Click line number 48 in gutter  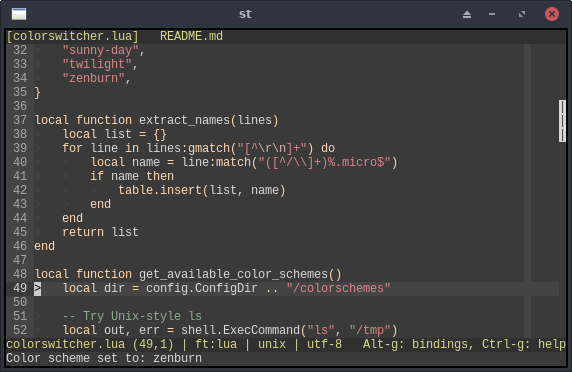point(20,274)
